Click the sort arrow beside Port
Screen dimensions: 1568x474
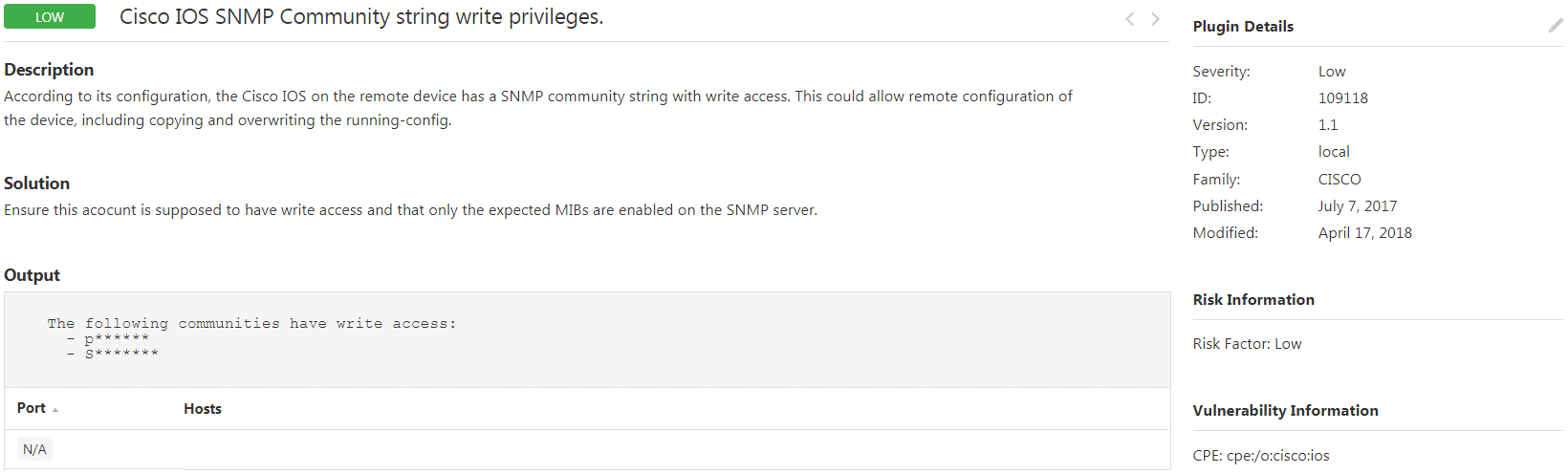[55, 410]
